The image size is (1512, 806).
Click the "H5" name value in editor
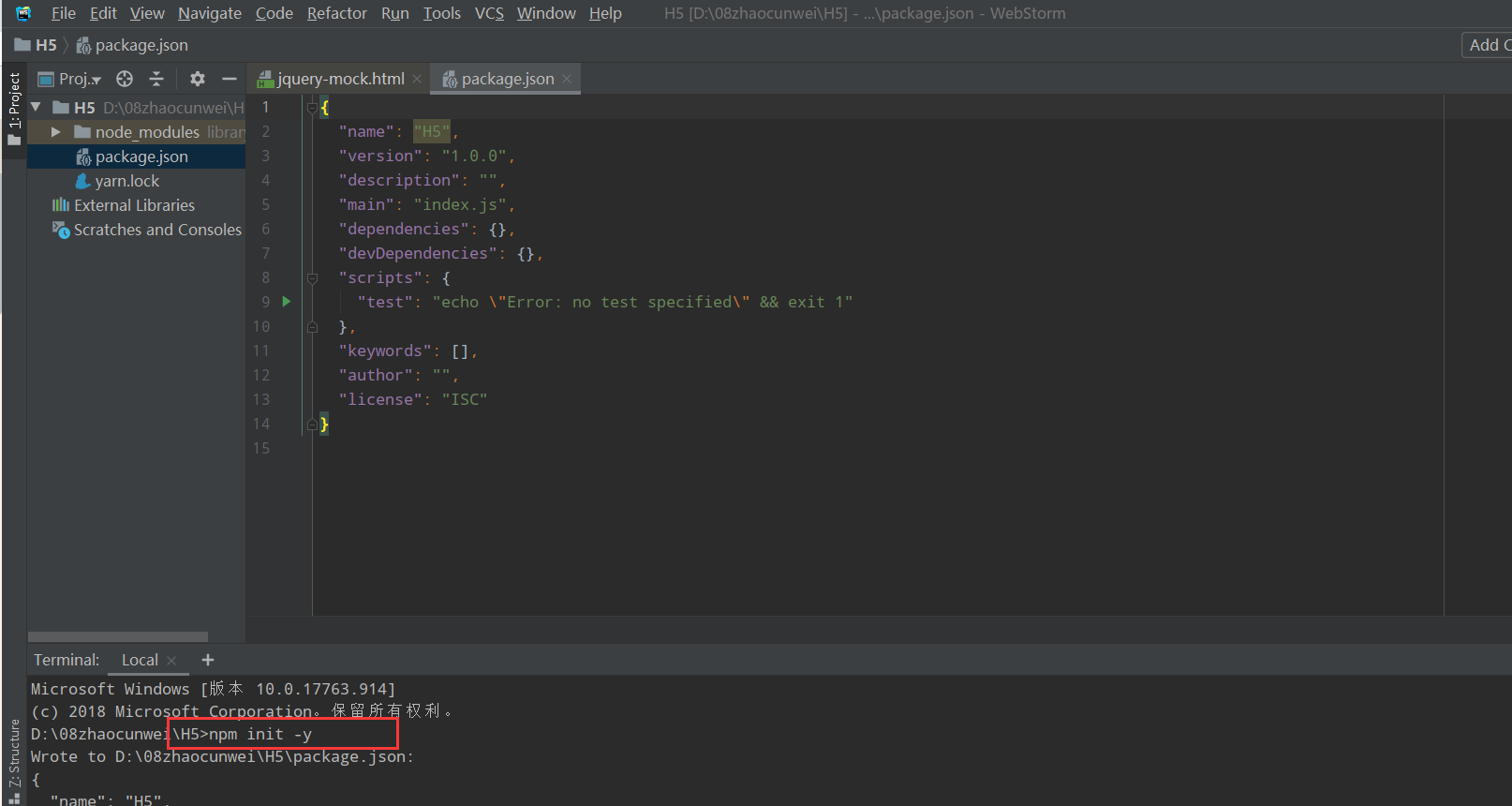tap(432, 132)
